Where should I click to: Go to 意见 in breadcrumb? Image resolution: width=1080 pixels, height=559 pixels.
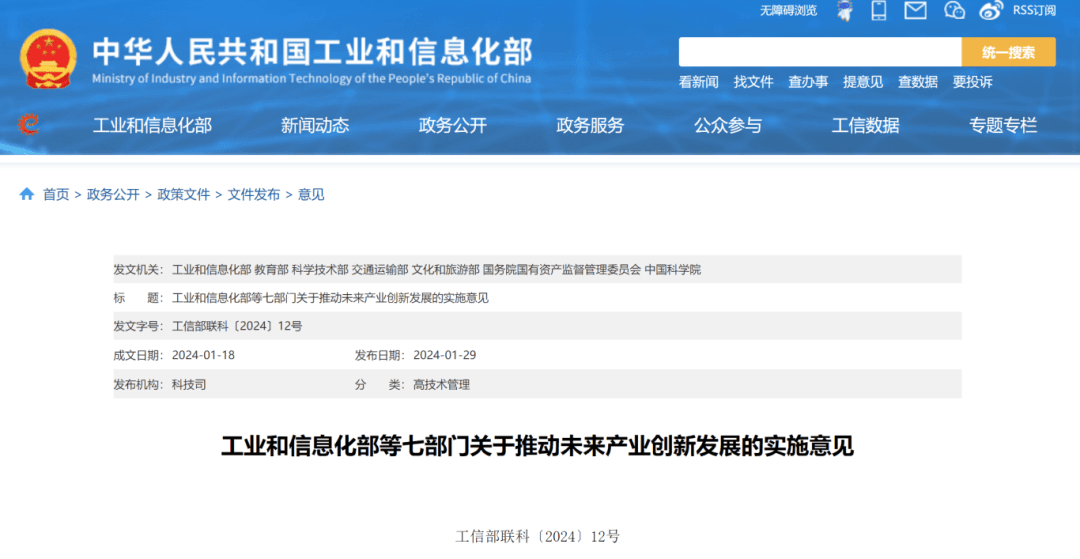click(x=311, y=195)
